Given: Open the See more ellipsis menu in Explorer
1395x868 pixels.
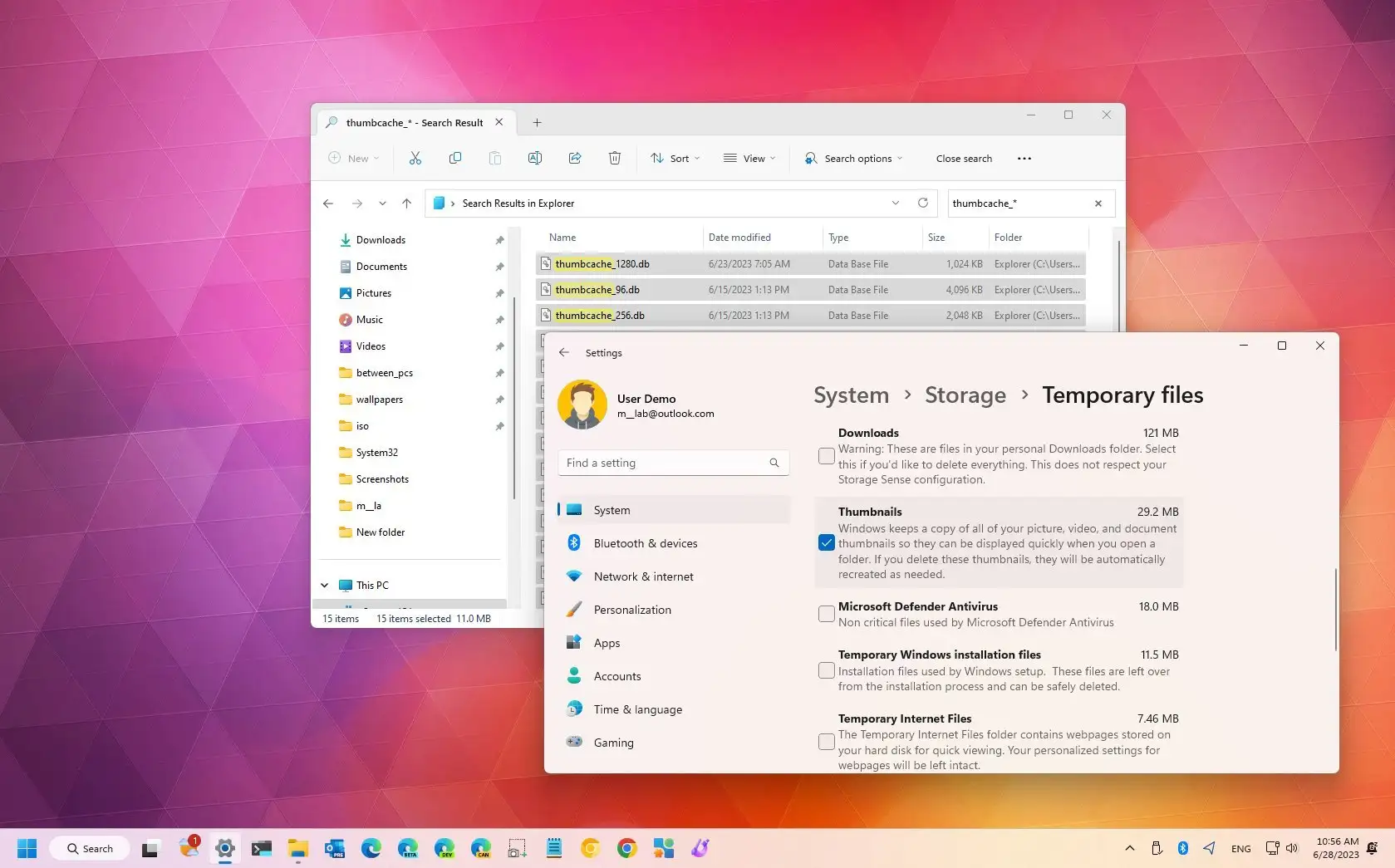Looking at the screenshot, I should pyautogui.click(x=1024, y=159).
